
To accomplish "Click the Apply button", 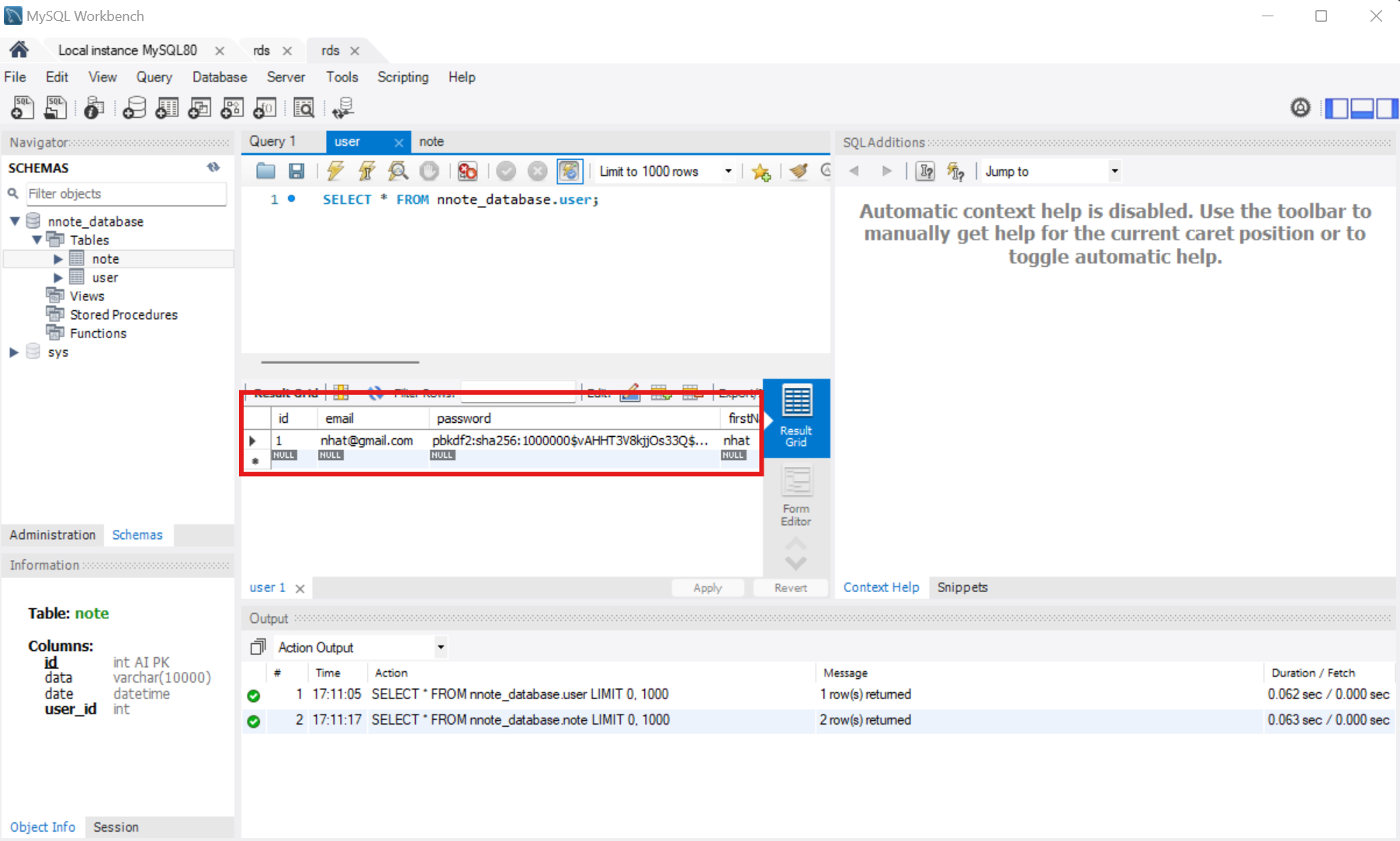I will point(708,588).
